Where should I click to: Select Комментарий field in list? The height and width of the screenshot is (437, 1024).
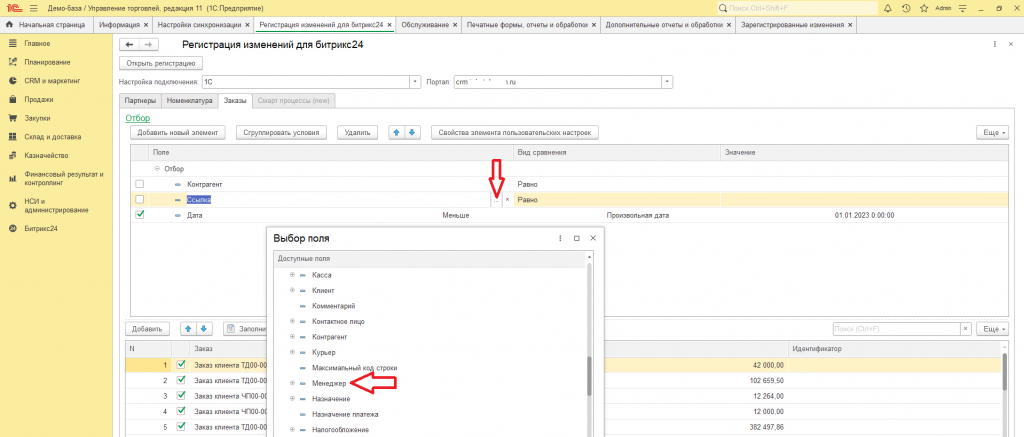point(334,306)
